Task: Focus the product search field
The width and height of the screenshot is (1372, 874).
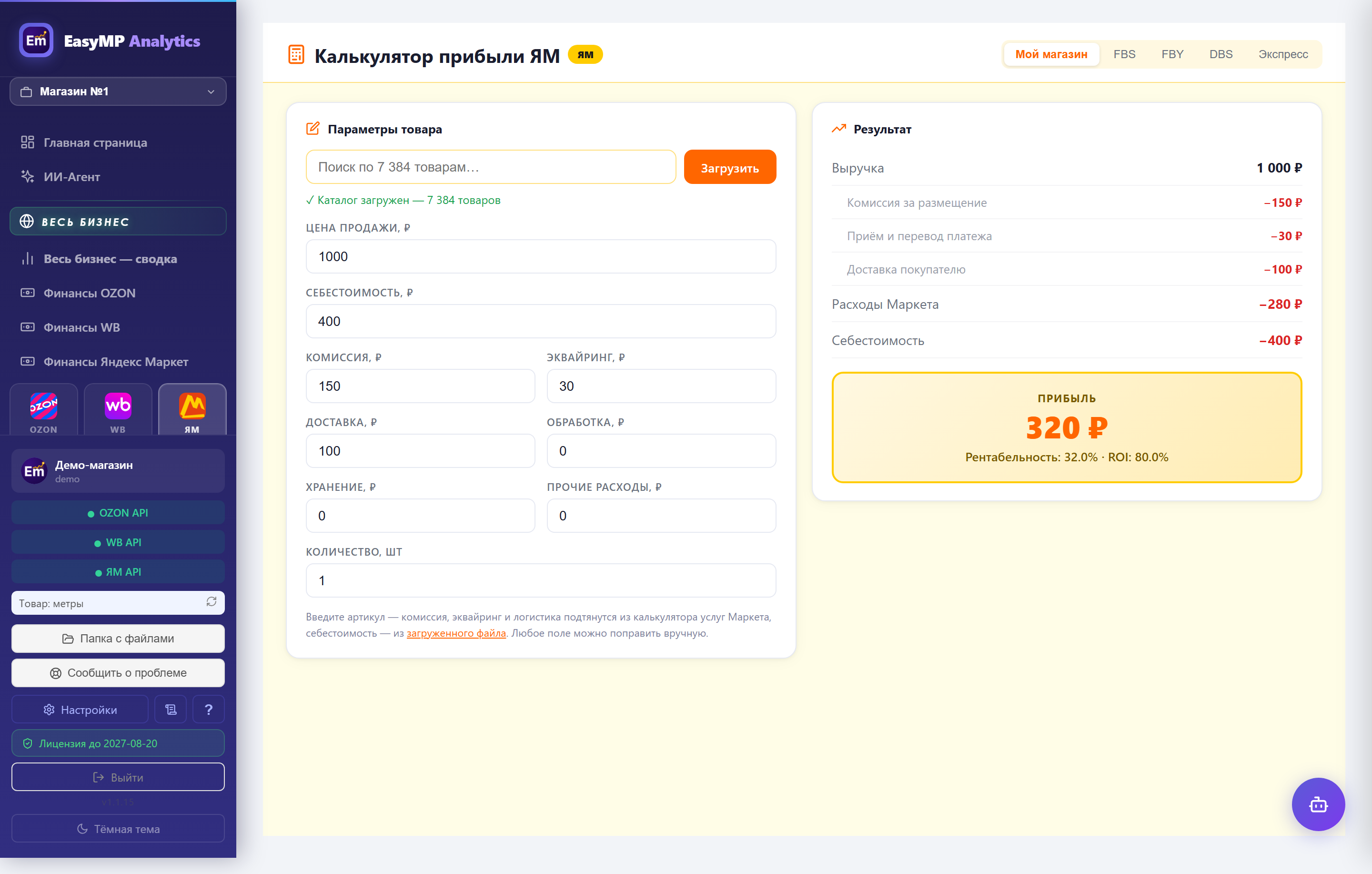Action: point(491,167)
